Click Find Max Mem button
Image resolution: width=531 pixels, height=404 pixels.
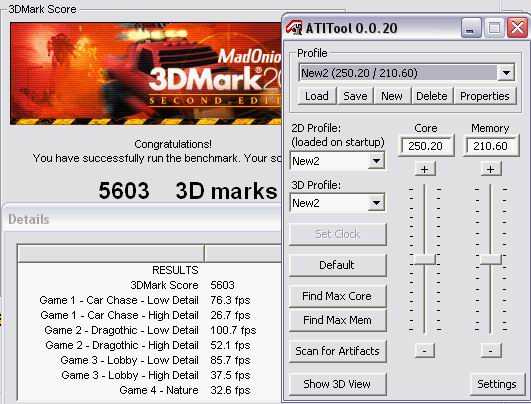coord(337,320)
